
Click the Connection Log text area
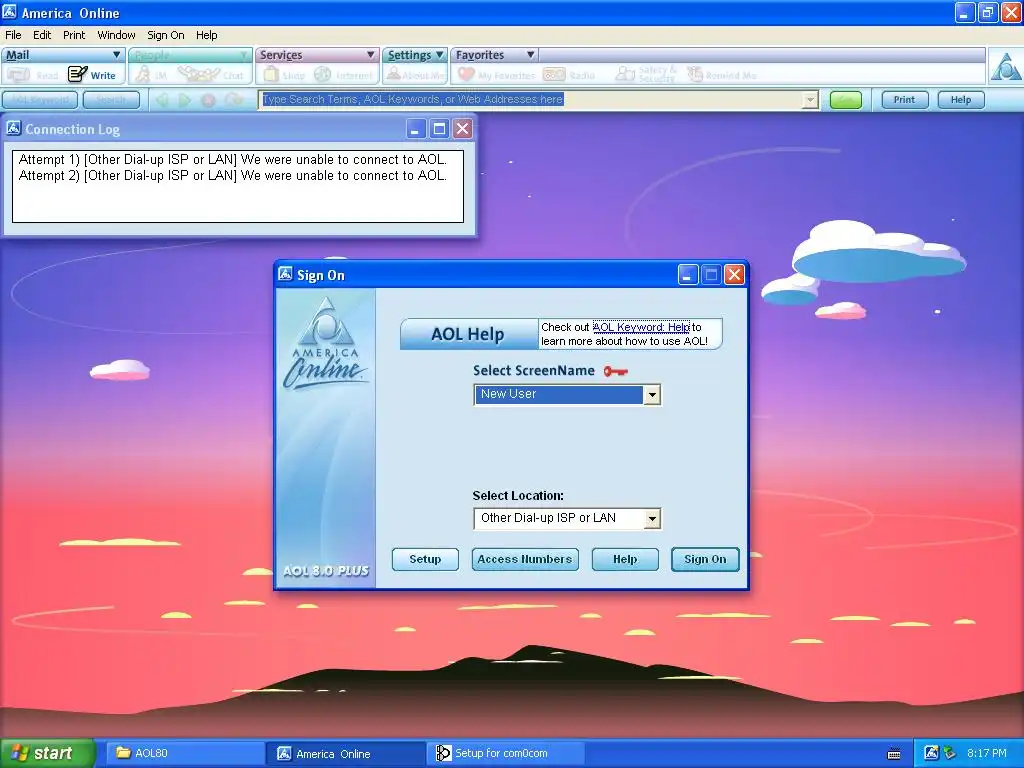[238, 186]
